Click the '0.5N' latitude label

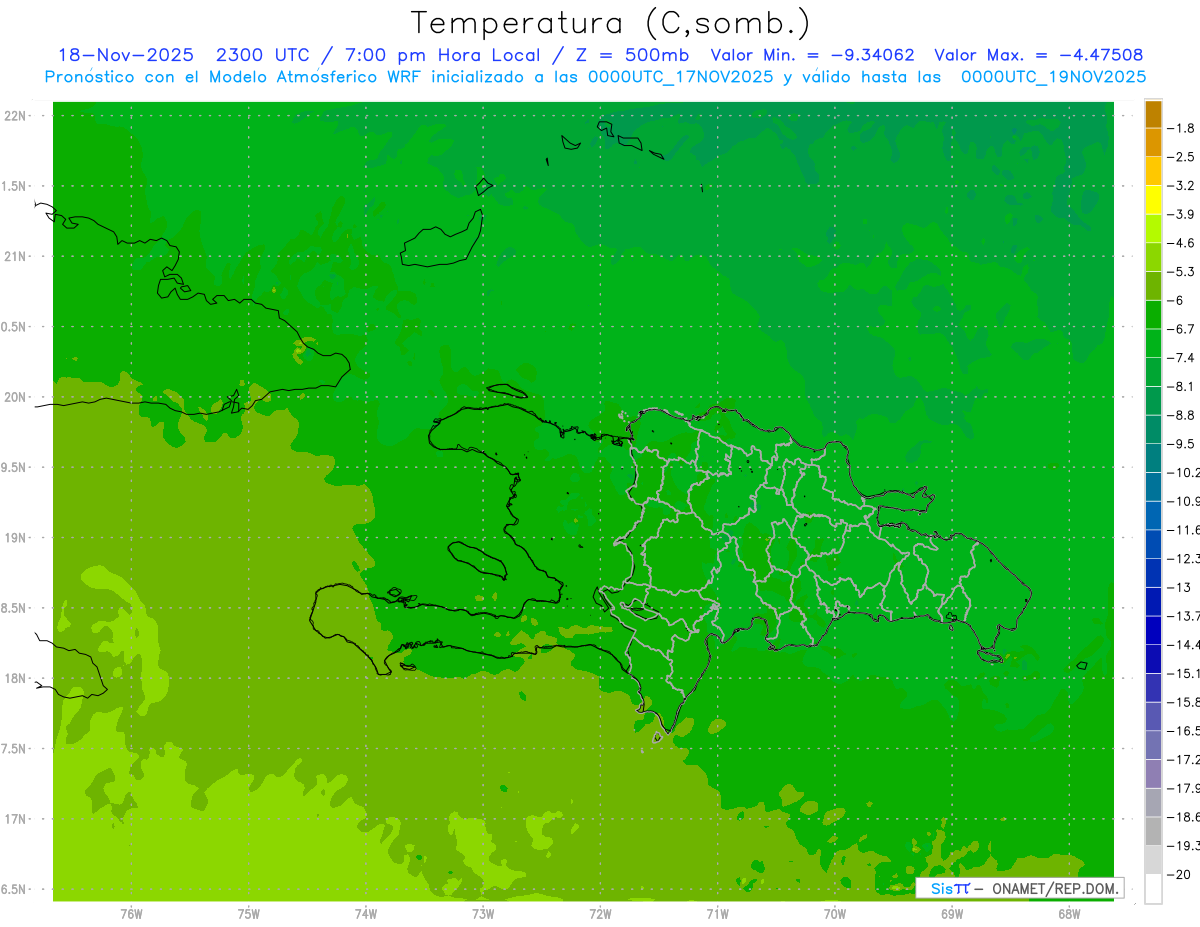14,327
